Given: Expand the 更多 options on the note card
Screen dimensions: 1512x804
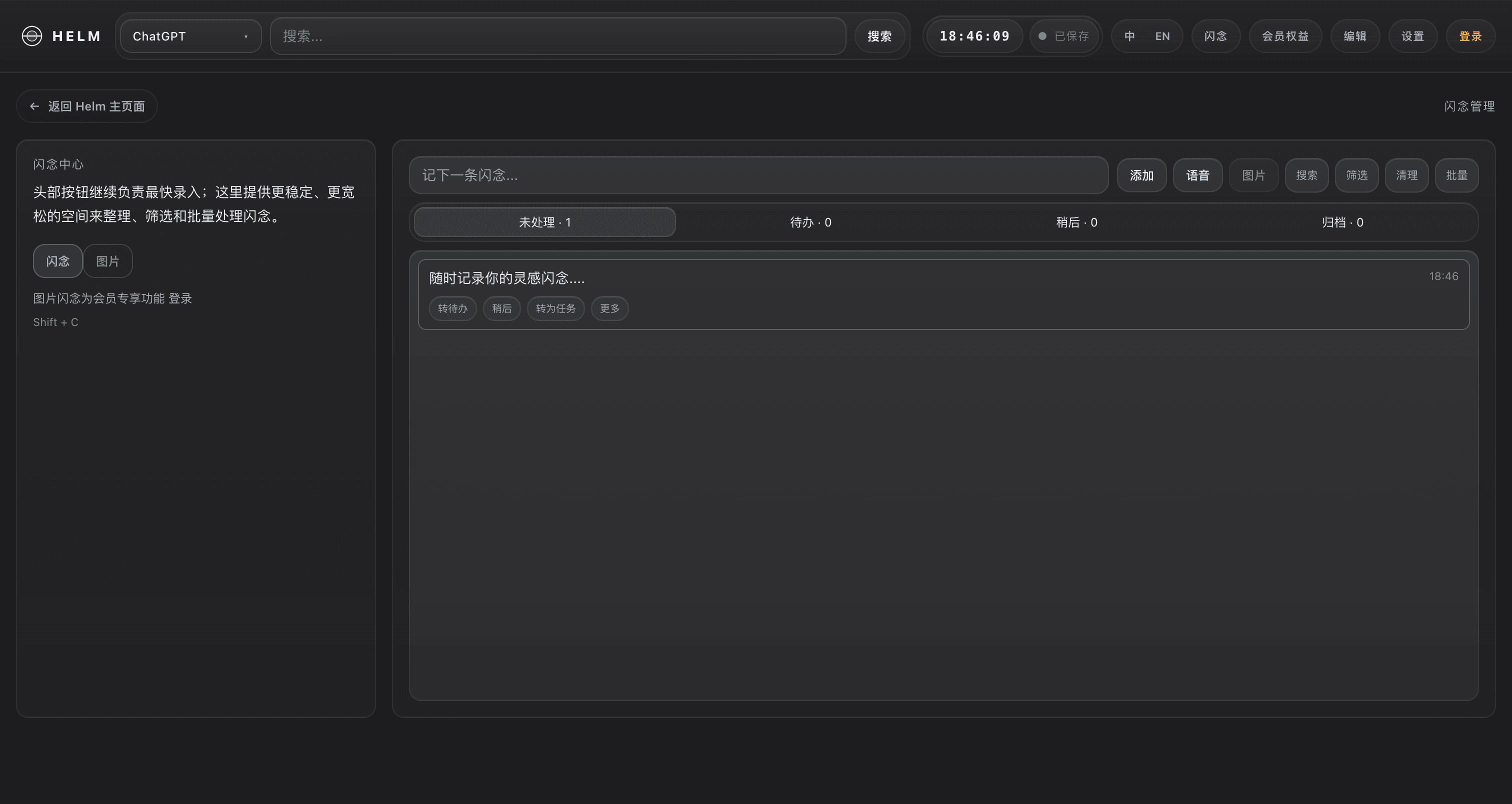Looking at the screenshot, I should click(x=609, y=308).
